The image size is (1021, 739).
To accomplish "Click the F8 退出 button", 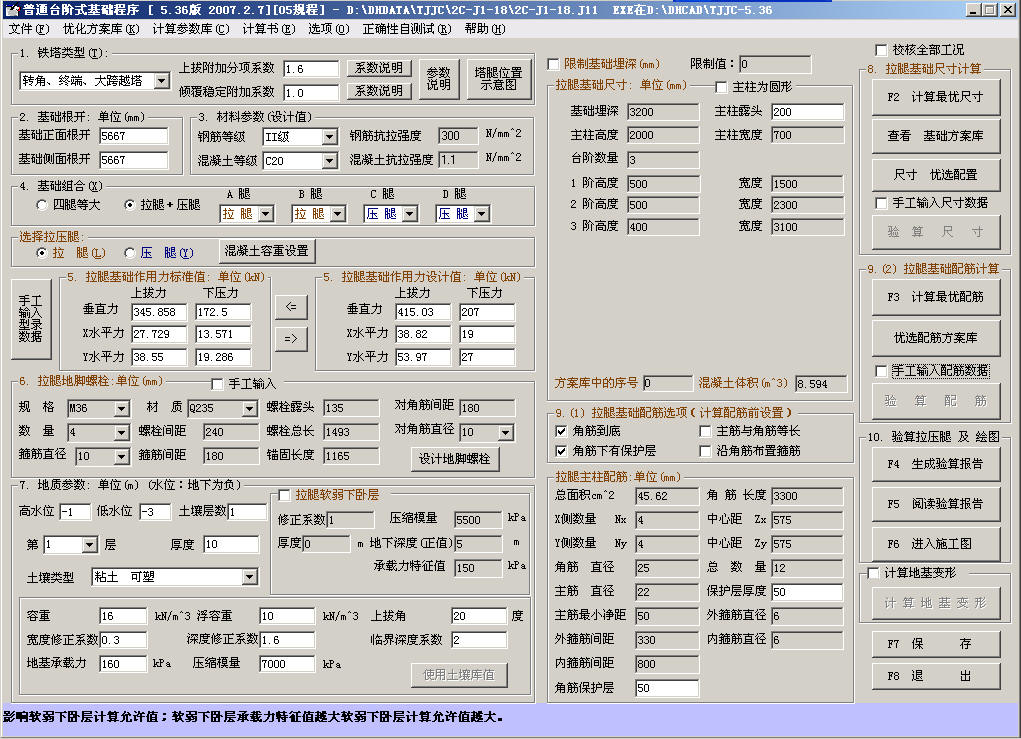I will (x=936, y=676).
